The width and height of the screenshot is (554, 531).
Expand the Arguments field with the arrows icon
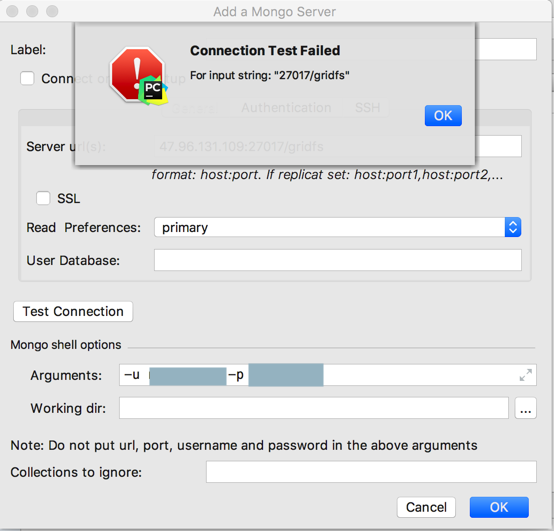tap(526, 375)
